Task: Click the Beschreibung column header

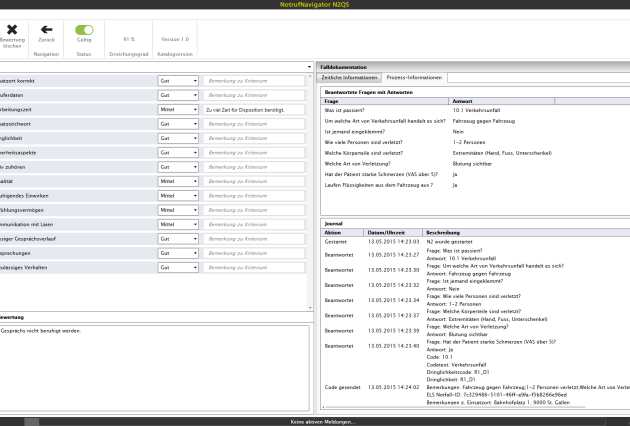Action: [526, 233]
